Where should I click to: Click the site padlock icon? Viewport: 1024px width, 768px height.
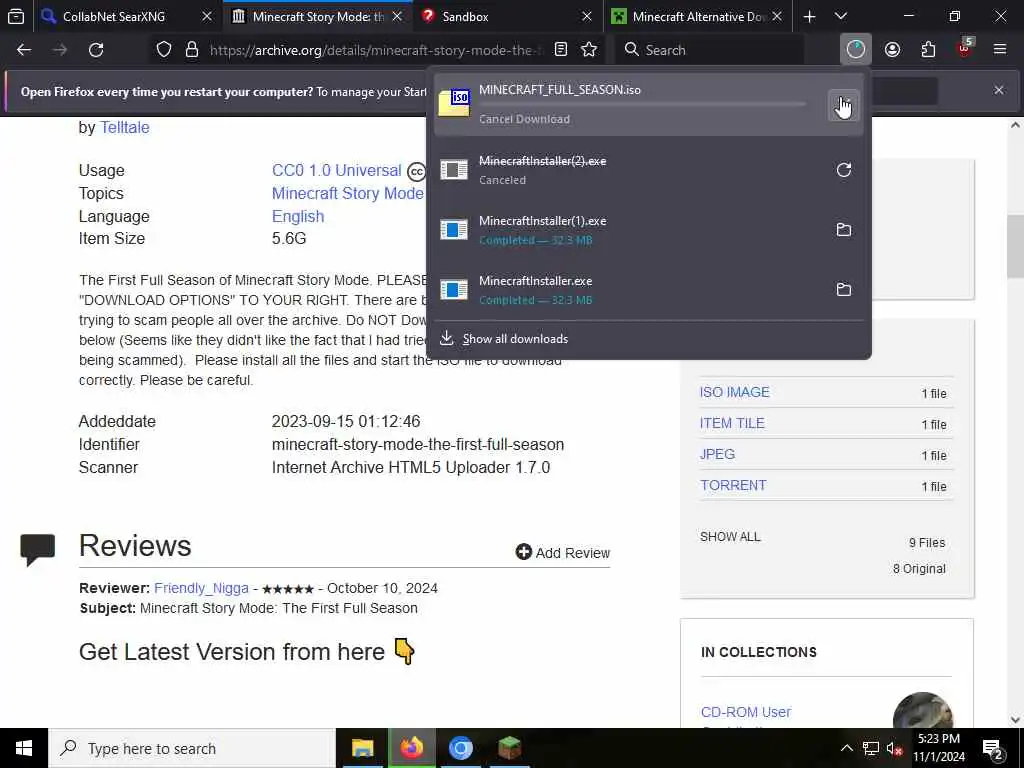tap(191, 50)
